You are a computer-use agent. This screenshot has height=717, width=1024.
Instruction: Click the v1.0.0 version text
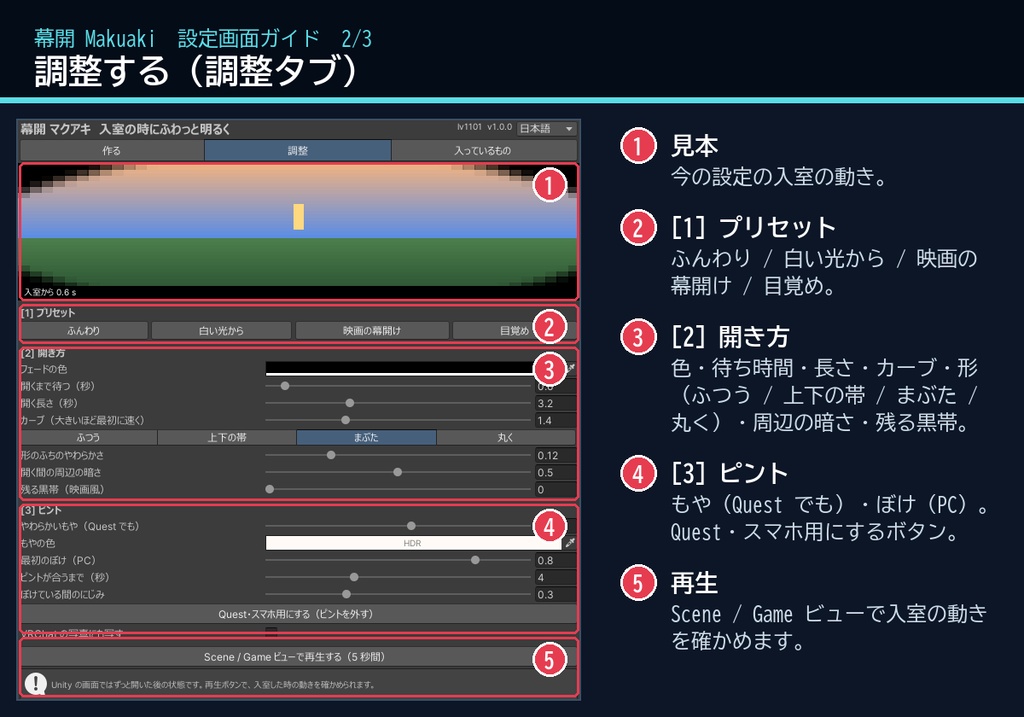point(500,127)
